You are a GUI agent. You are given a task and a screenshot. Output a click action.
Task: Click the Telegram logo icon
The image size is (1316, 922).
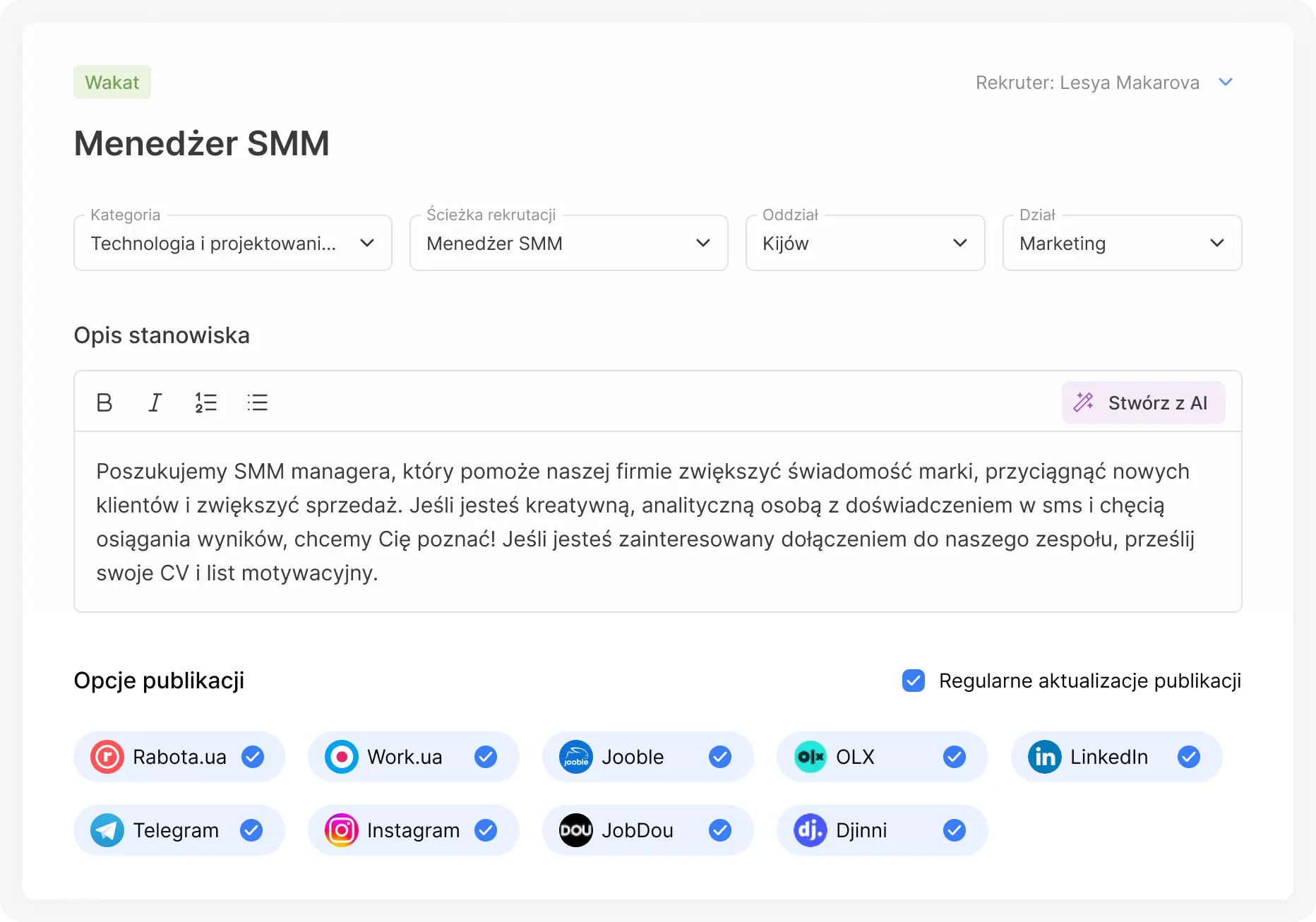[107, 830]
